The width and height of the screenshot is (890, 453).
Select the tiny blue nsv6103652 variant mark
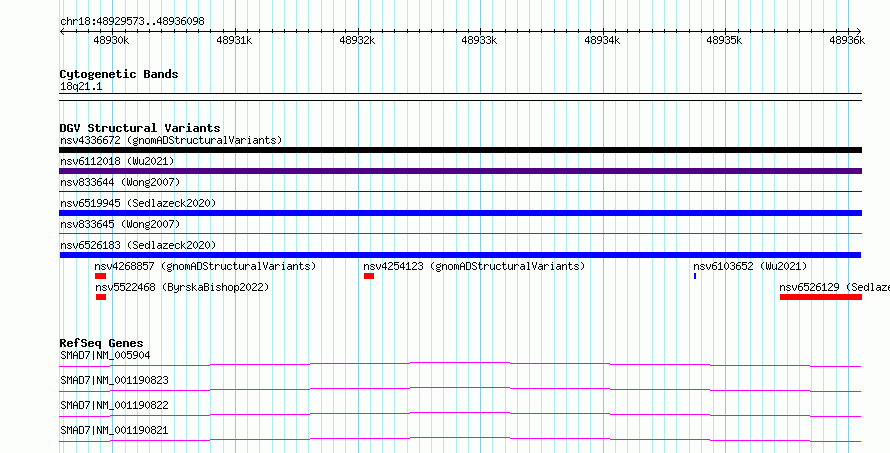coord(695,276)
